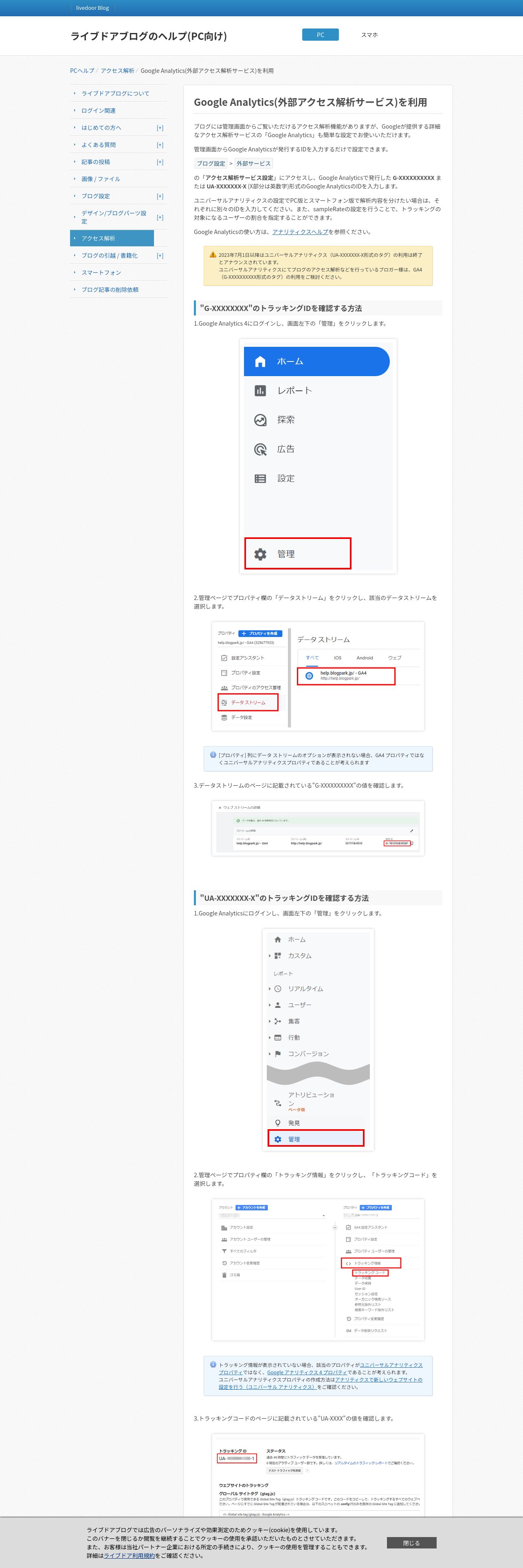Open ブログ記事の削除依頼 sidebar item
The width and height of the screenshot is (523, 1568).
click(x=110, y=289)
